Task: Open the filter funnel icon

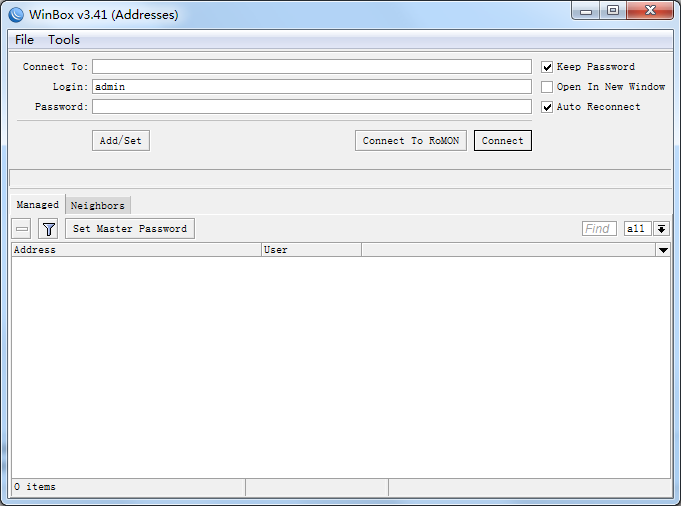Action: click(48, 229)
